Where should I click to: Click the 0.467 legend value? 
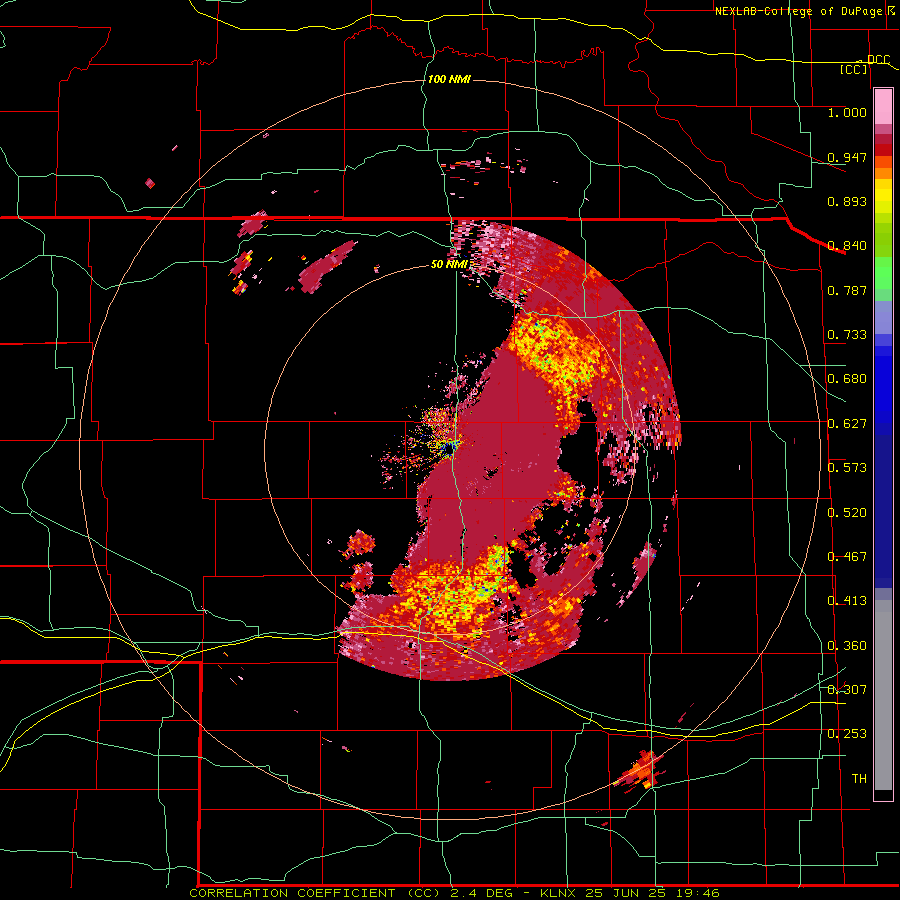point(847,557)
